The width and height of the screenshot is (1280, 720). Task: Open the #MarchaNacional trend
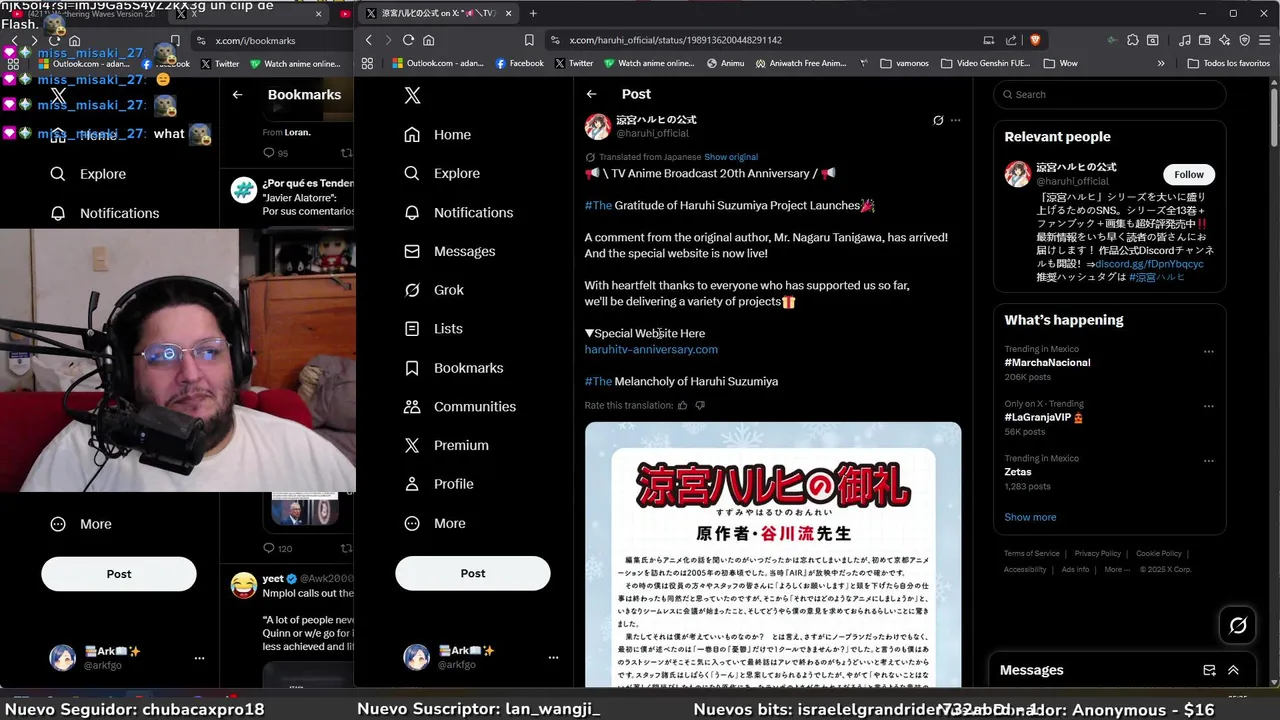(x=1047, y=362)
